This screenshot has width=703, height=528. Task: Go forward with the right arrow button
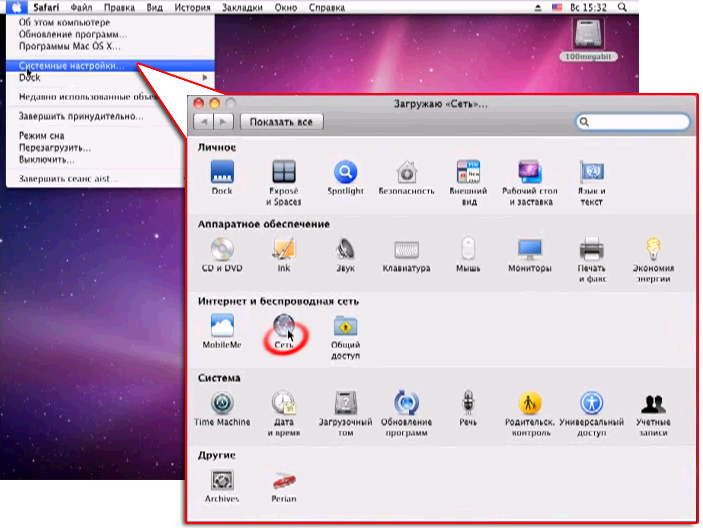223,122
